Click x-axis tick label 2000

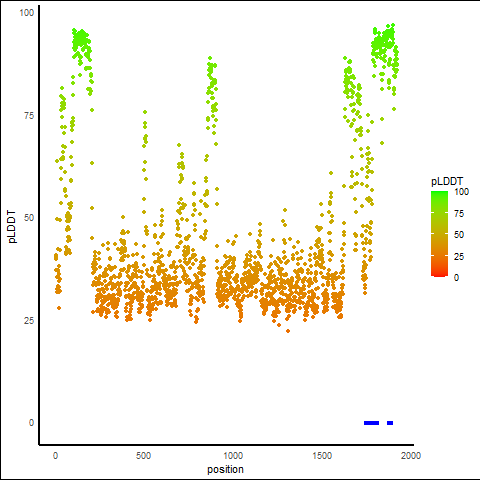[411, 456]
